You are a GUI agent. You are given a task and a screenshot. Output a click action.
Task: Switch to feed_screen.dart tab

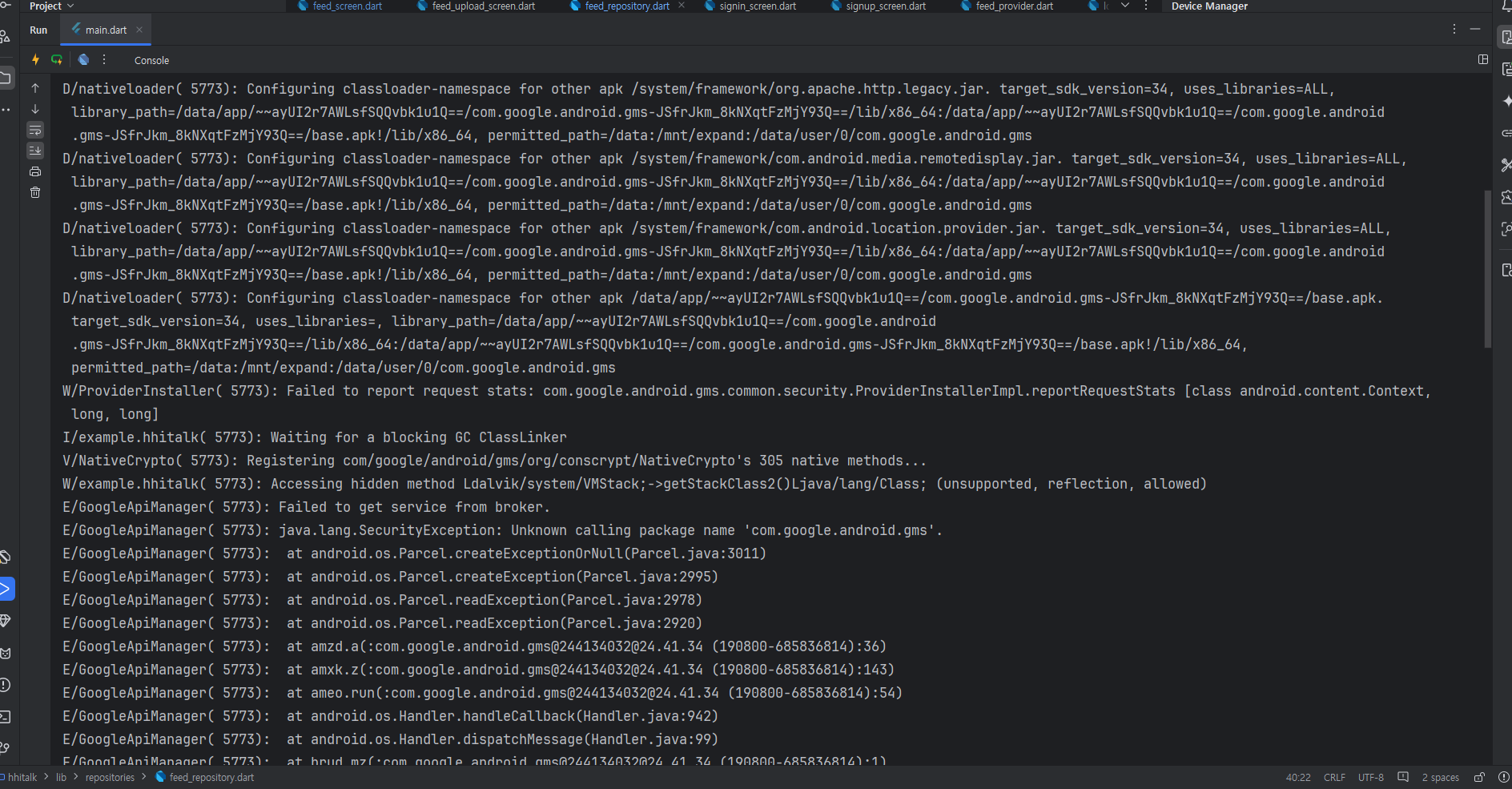coord(340,6)
